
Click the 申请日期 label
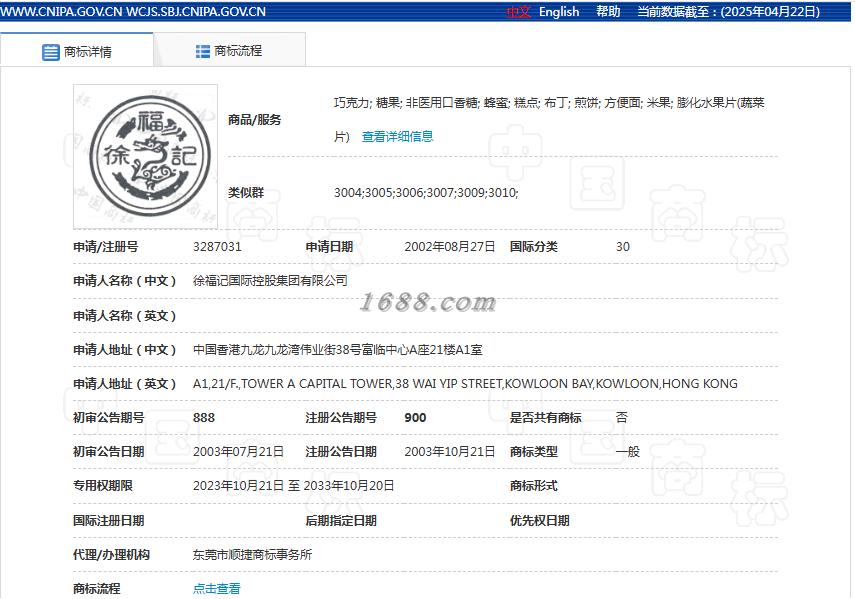click(x=329, y=246)
